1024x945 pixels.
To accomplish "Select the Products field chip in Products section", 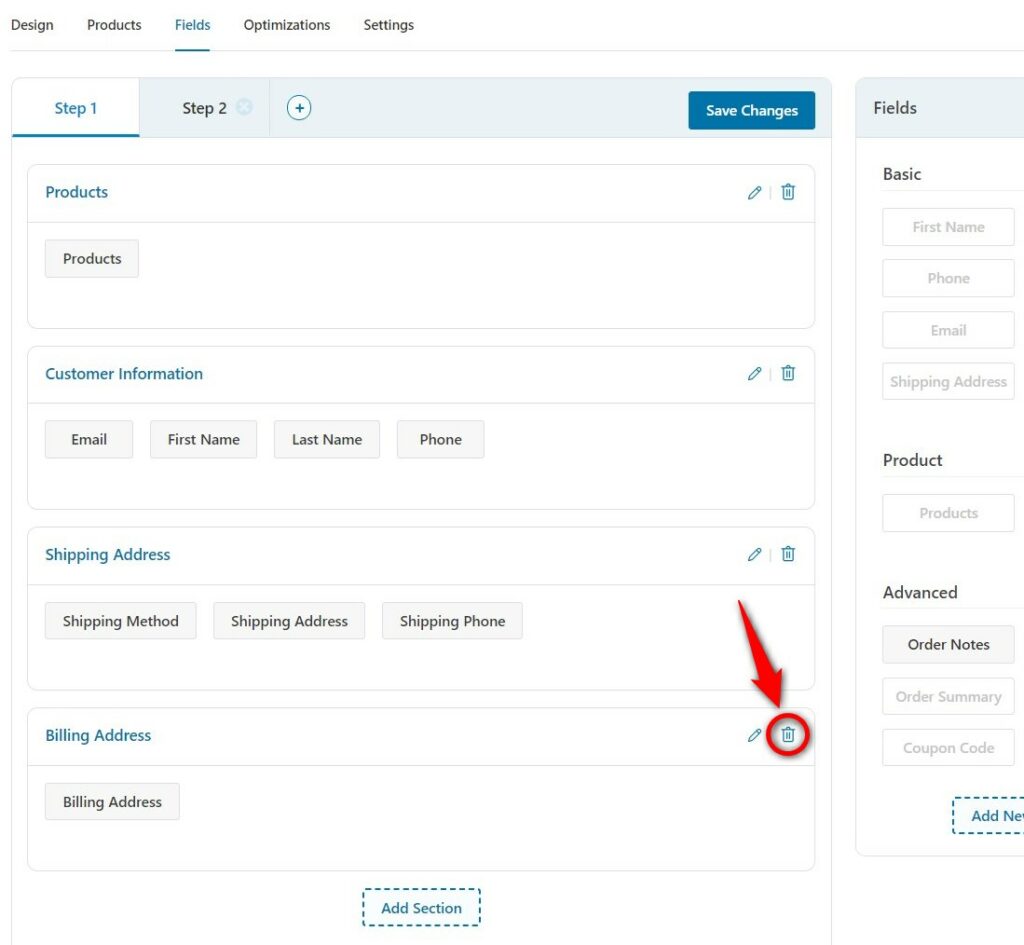I will click(x=92, y=259).
